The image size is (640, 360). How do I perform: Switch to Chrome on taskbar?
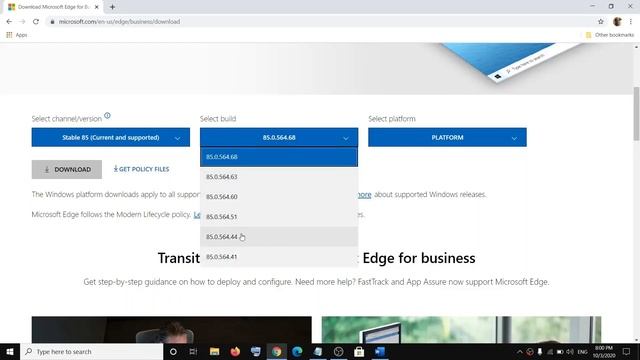276,351
